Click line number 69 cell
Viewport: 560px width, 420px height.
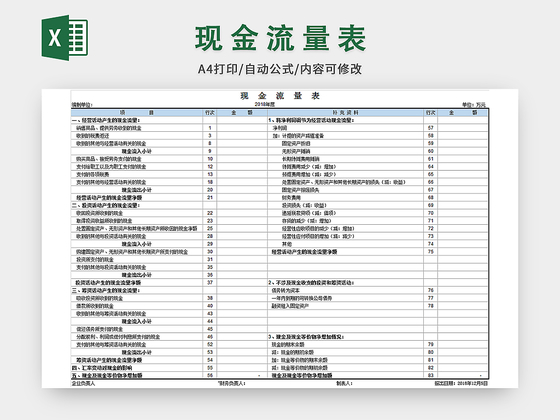tap(430, 205)
